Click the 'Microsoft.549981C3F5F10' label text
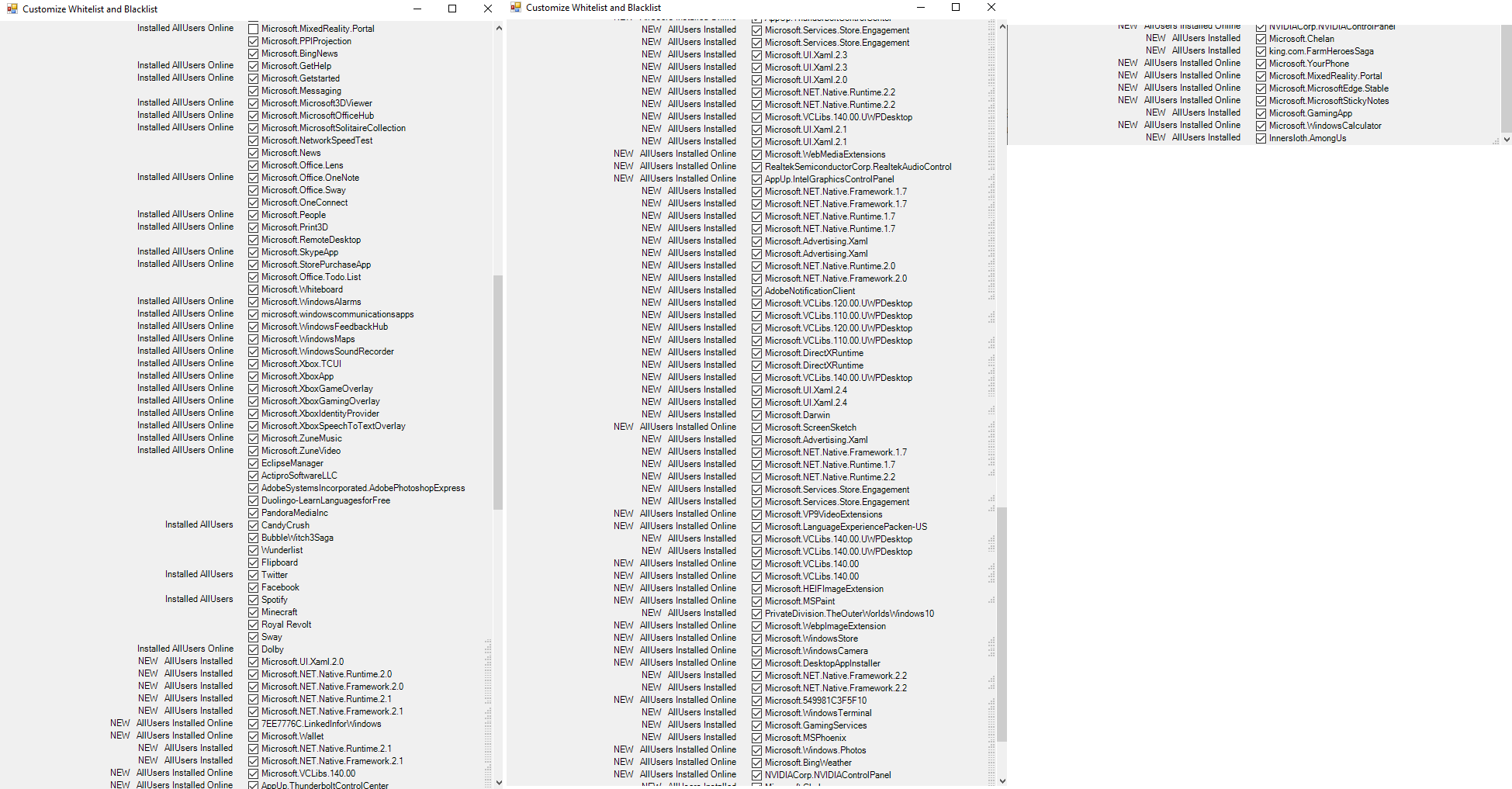The image size is (1512, 789). [816, 701]
